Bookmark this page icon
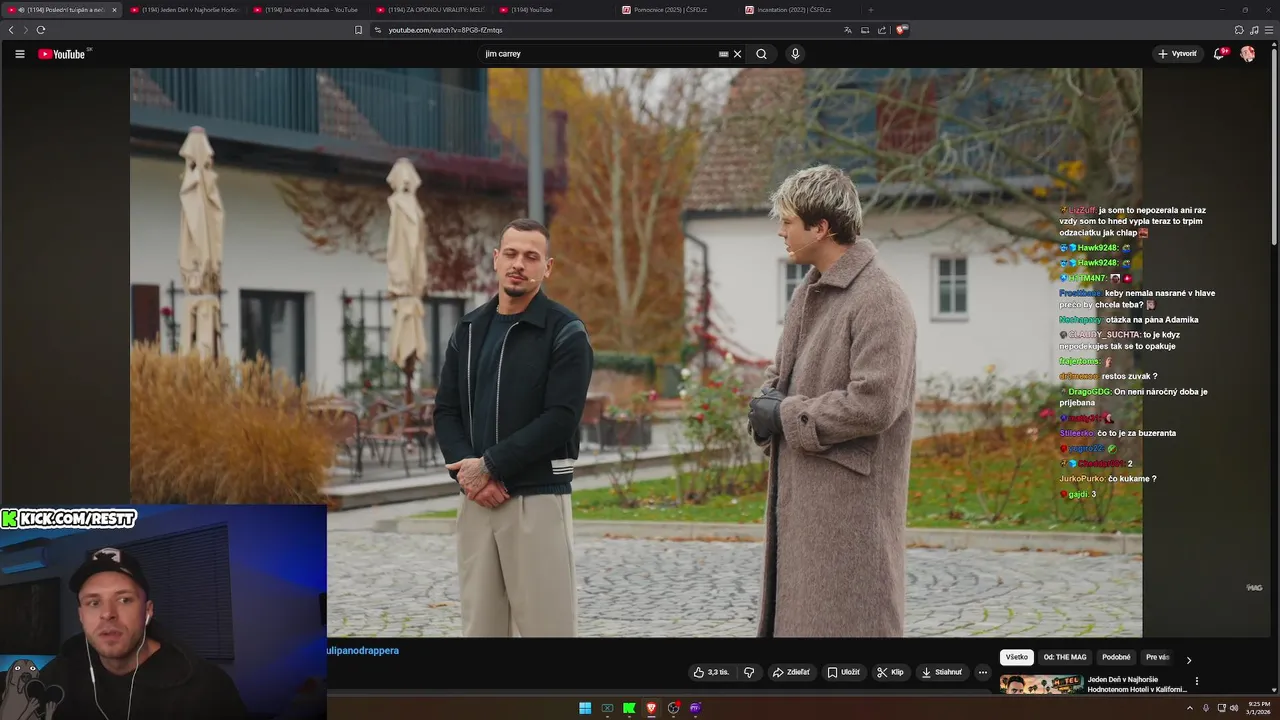The image size is (1280, 720). (x=359, y=30)
